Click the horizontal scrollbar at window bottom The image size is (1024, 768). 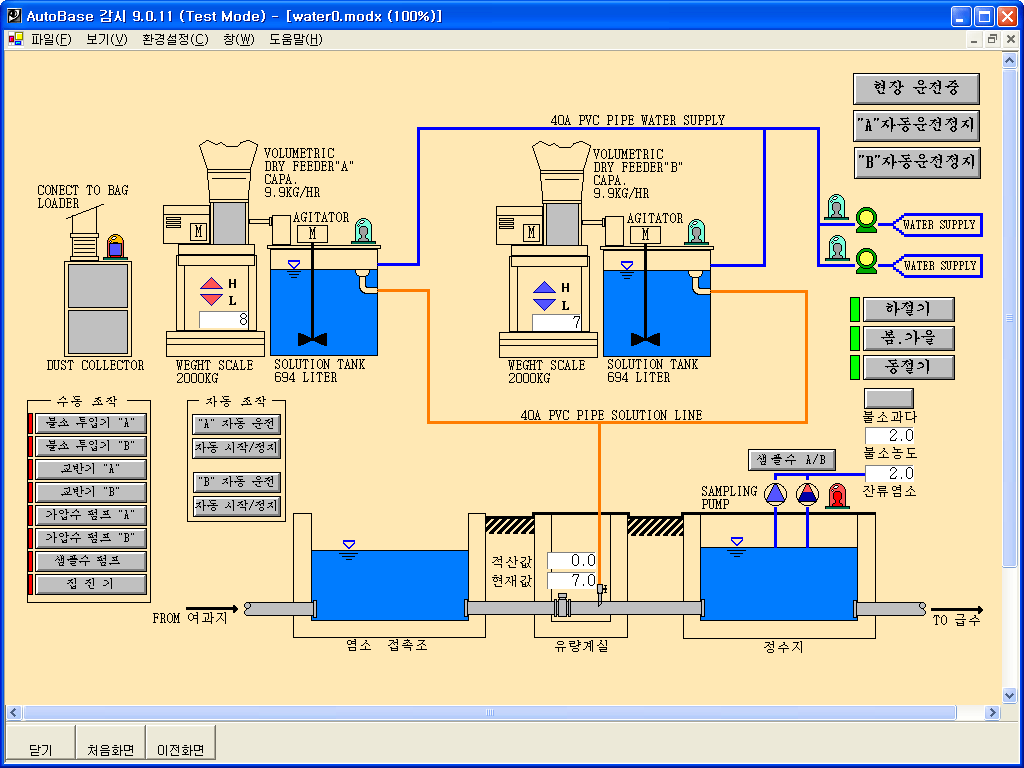coord(502,713)
